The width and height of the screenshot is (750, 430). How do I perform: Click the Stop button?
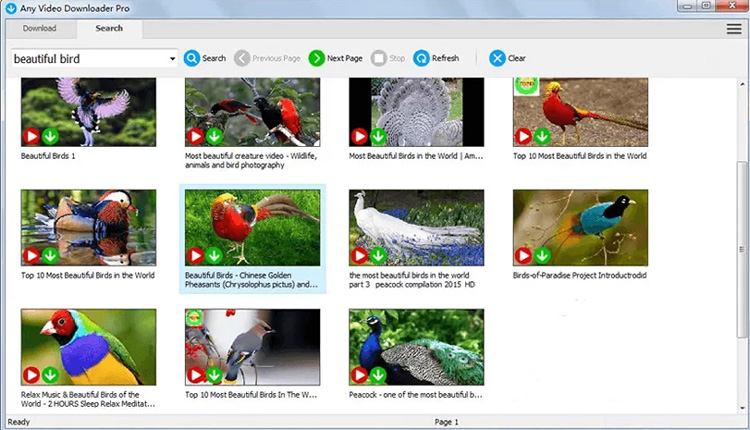388,58
